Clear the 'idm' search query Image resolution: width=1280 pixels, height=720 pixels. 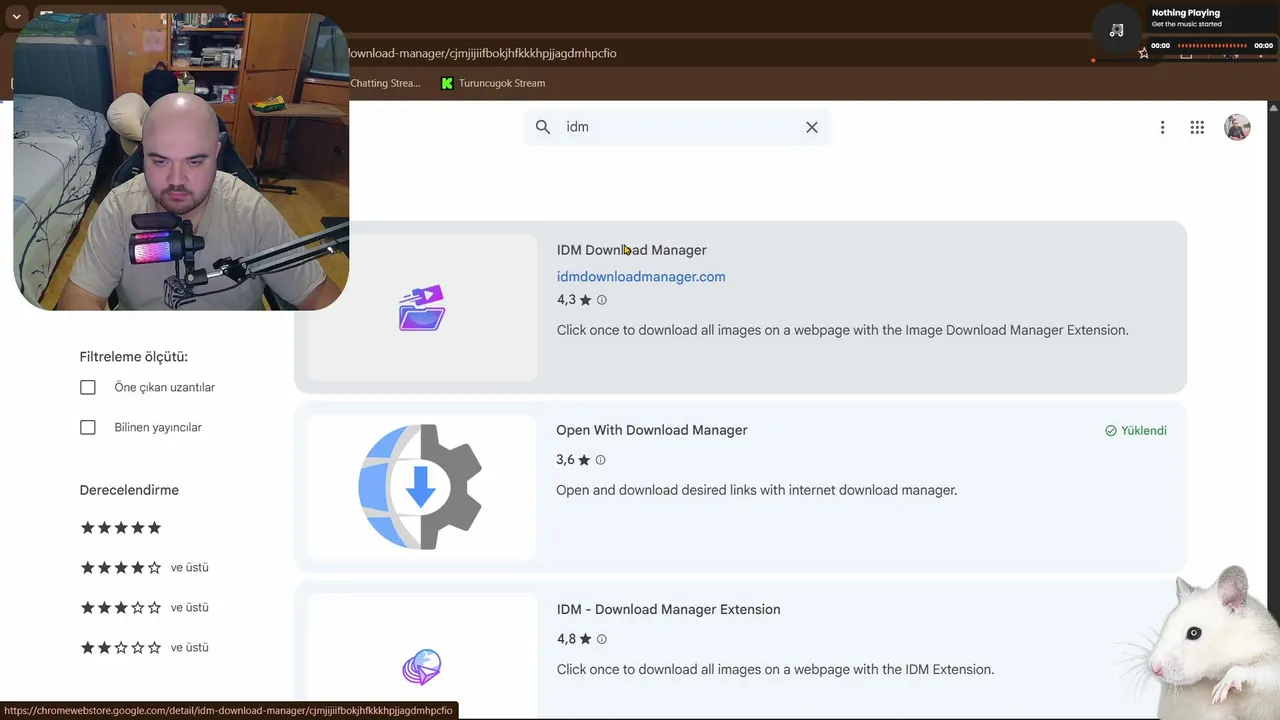click(x=812, y=127)
